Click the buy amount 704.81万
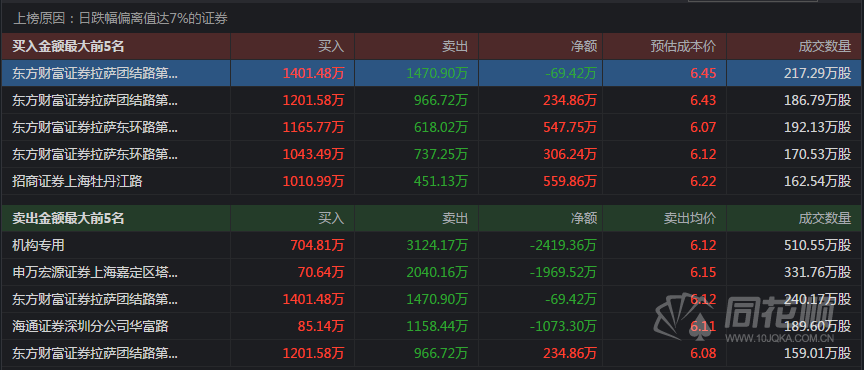864x370 pixels. [x=317, y=245]
